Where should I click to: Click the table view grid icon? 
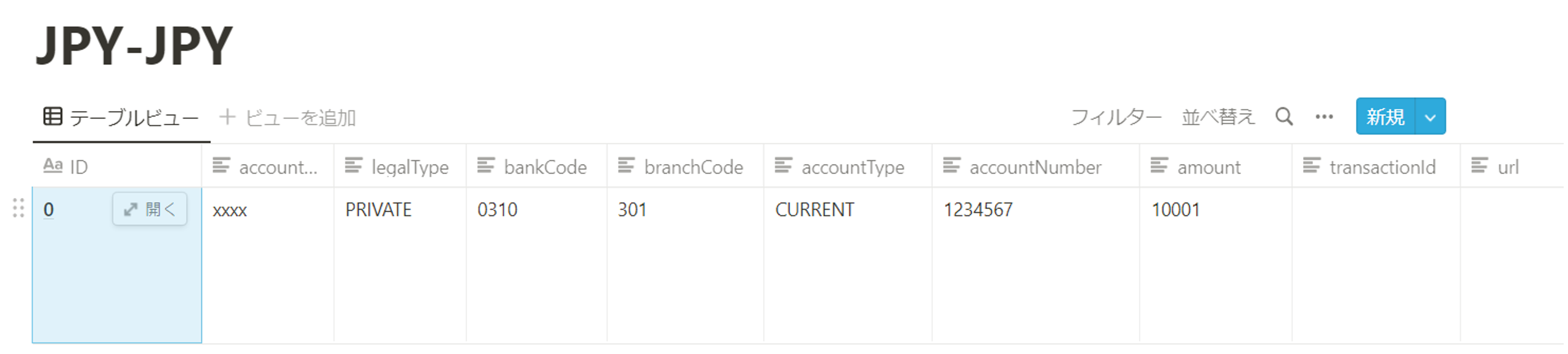[53, 116]
